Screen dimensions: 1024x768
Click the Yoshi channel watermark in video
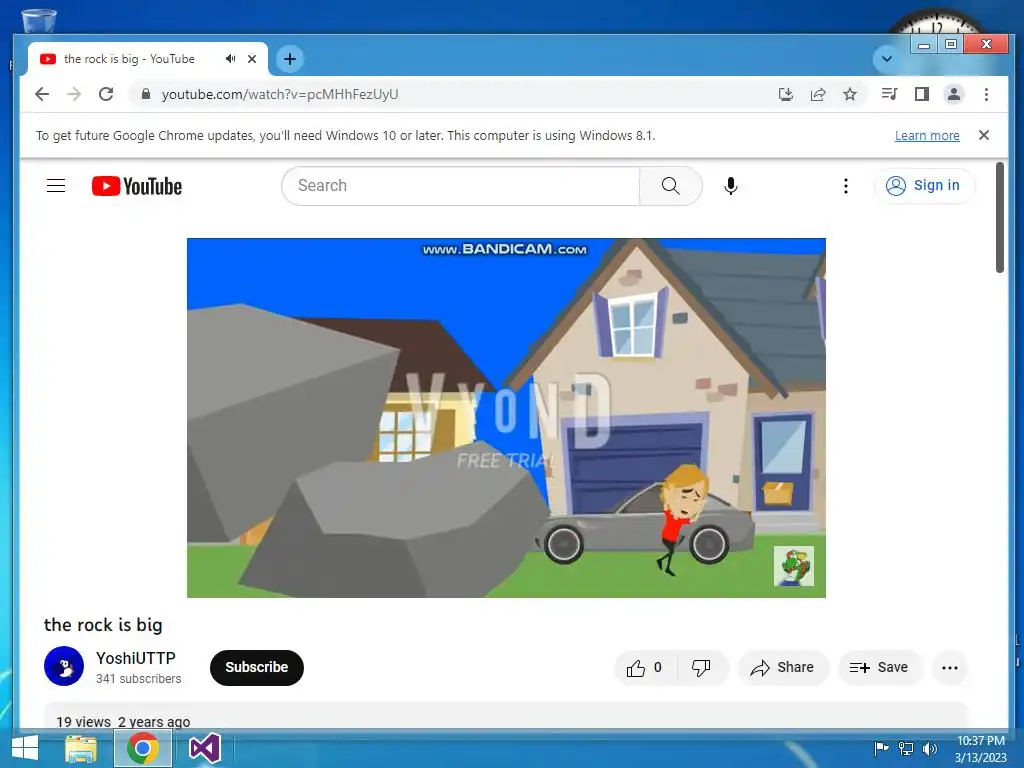coord(793,566)
